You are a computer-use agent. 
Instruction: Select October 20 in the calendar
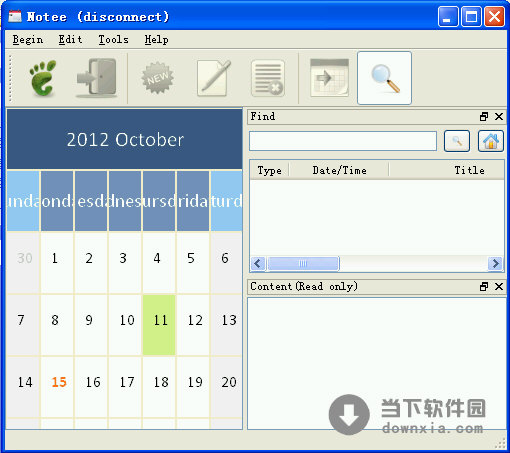coord(226,387)
